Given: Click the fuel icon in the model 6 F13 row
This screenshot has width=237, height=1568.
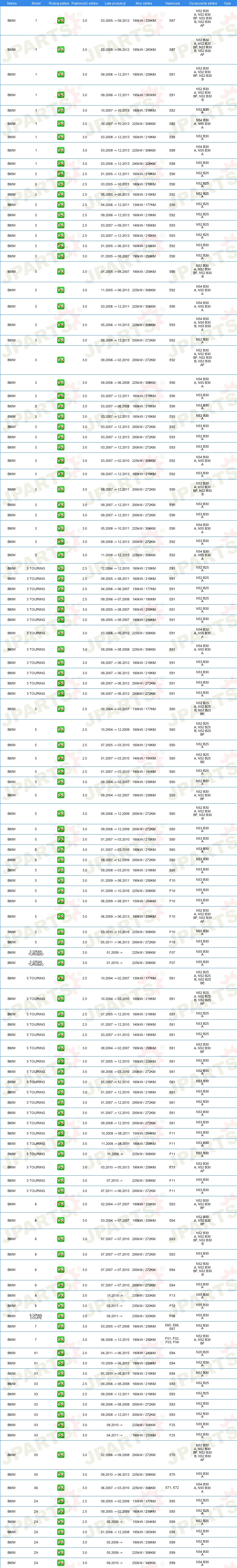Looking at the screenshot, I should [x=61, y=1295].
